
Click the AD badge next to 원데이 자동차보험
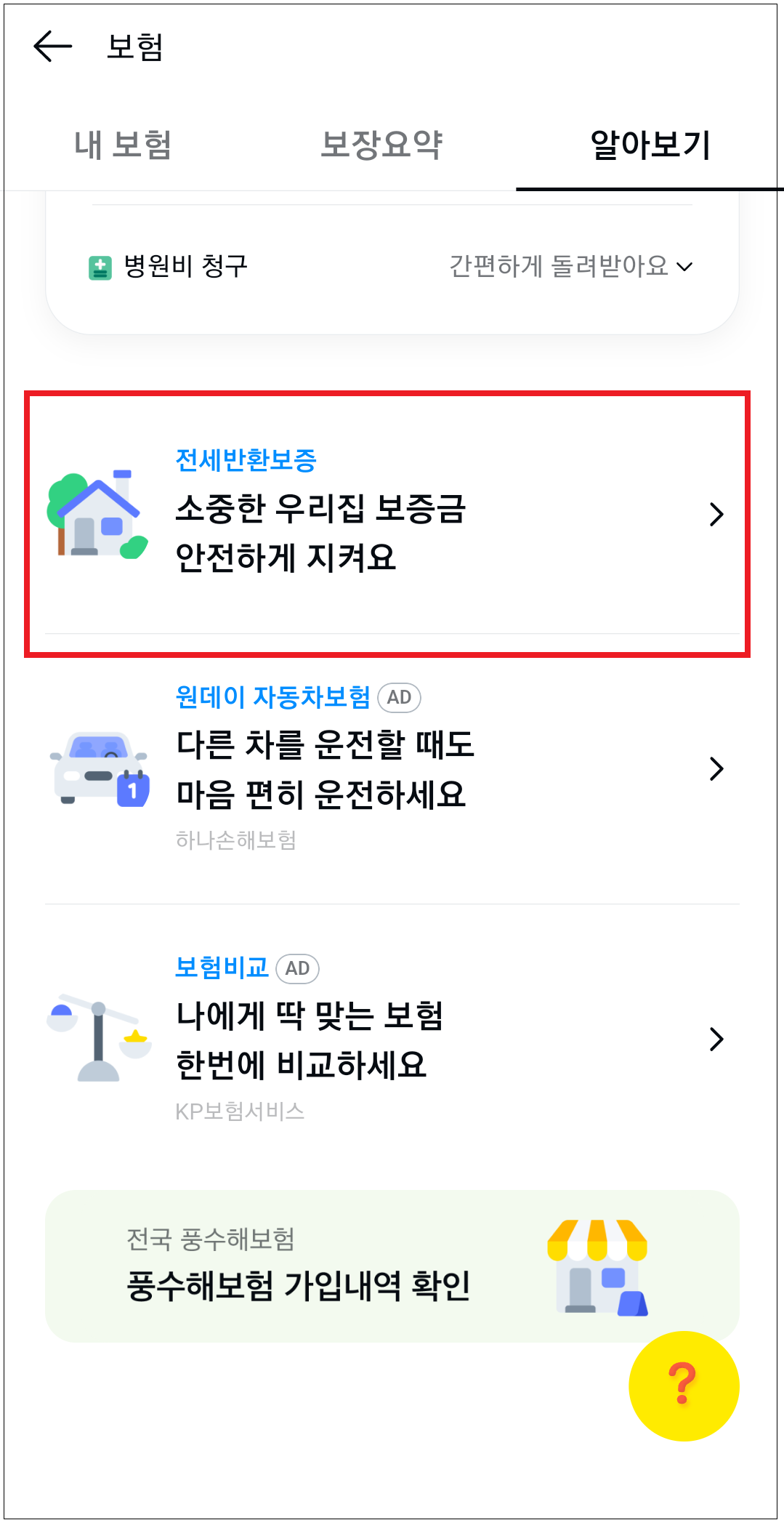tap(399, 697)
